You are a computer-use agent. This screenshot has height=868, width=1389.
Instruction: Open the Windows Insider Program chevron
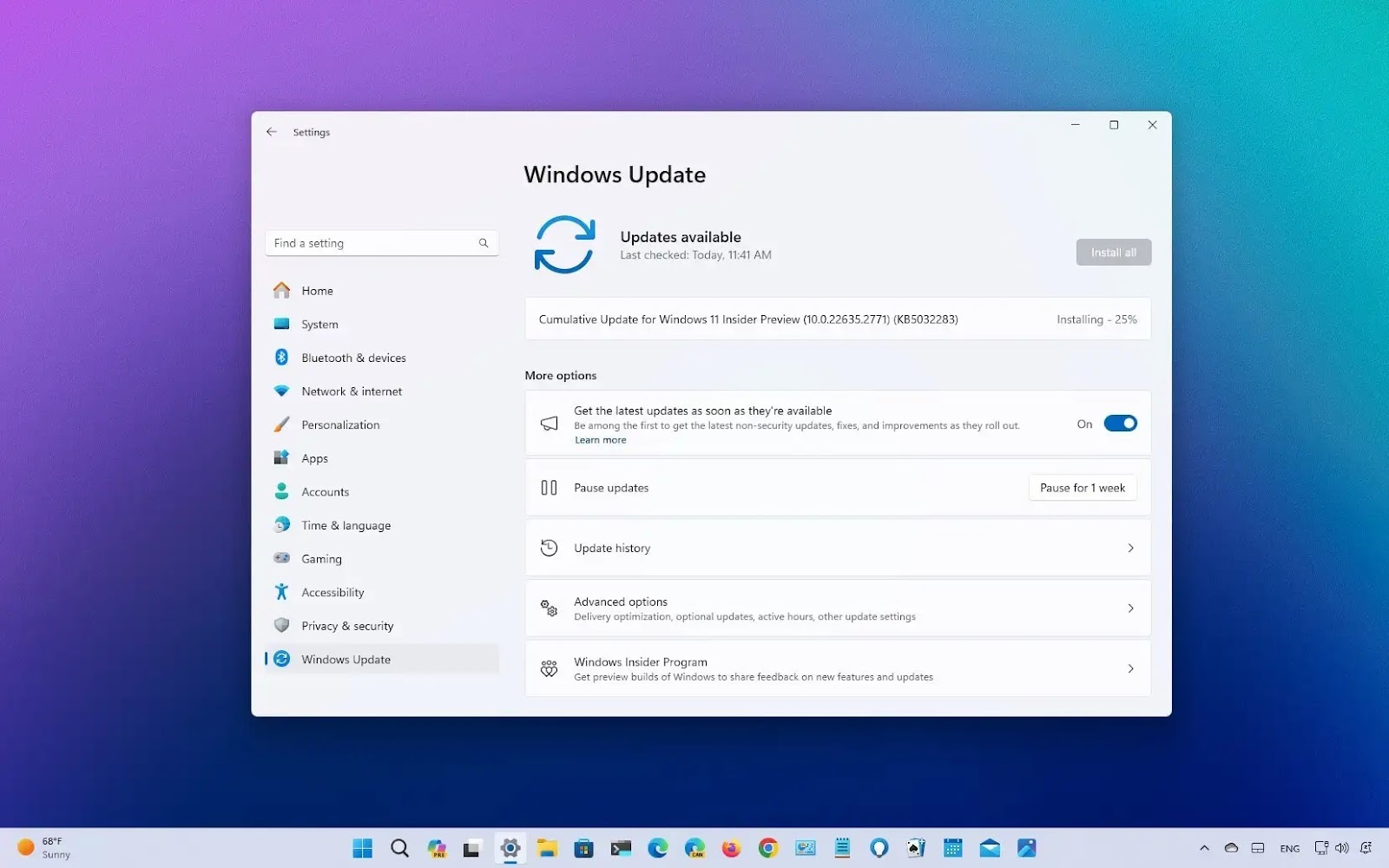click(x=1130, y=668)
